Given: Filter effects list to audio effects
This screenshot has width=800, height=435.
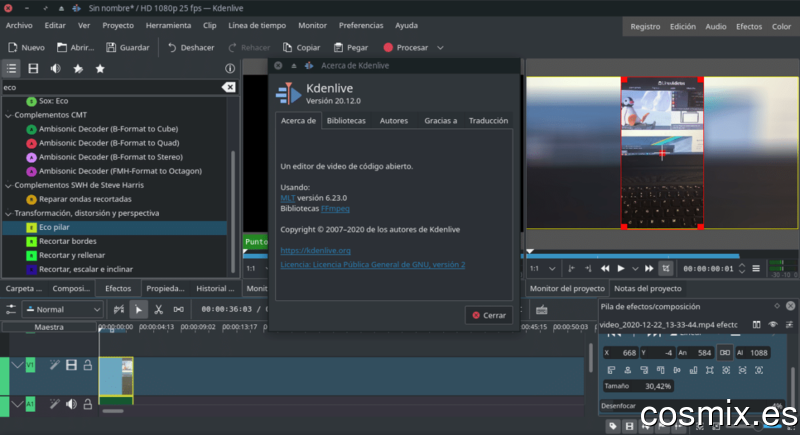Looking at the screenshot, I should click(55, 68).
